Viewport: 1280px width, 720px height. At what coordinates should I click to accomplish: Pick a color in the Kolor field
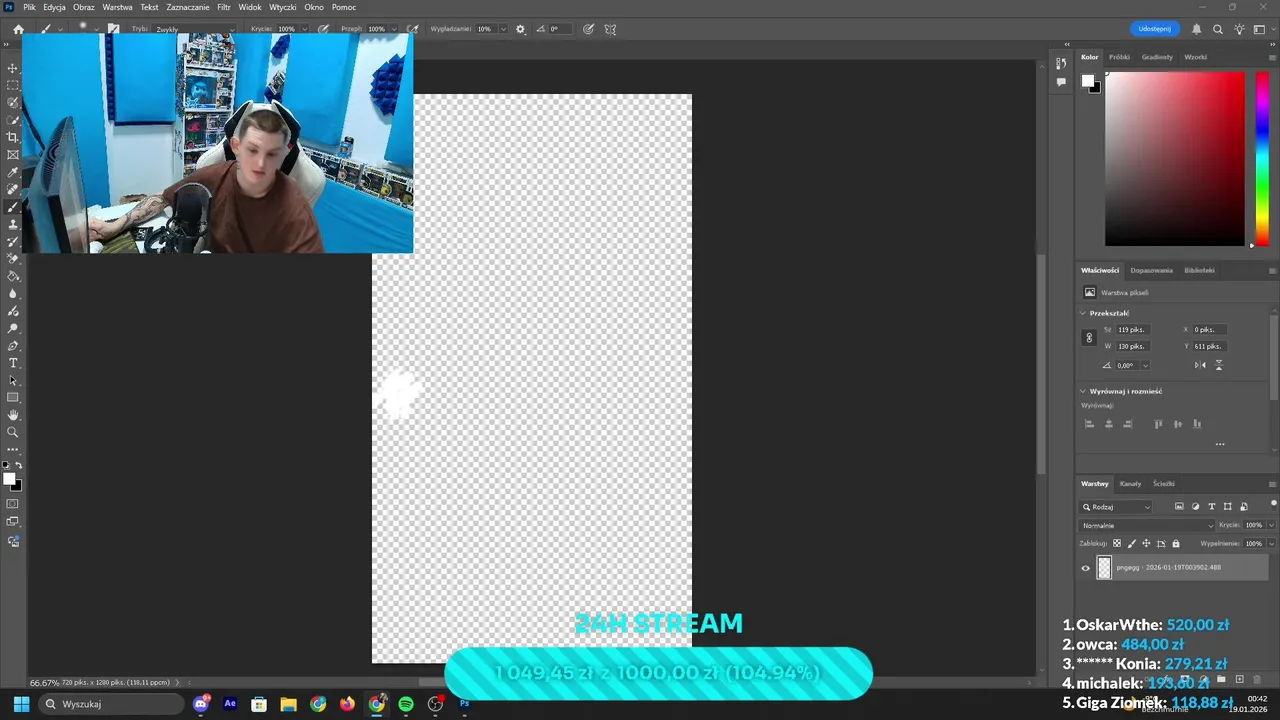pyautogui.click(x=1174, y=158)
